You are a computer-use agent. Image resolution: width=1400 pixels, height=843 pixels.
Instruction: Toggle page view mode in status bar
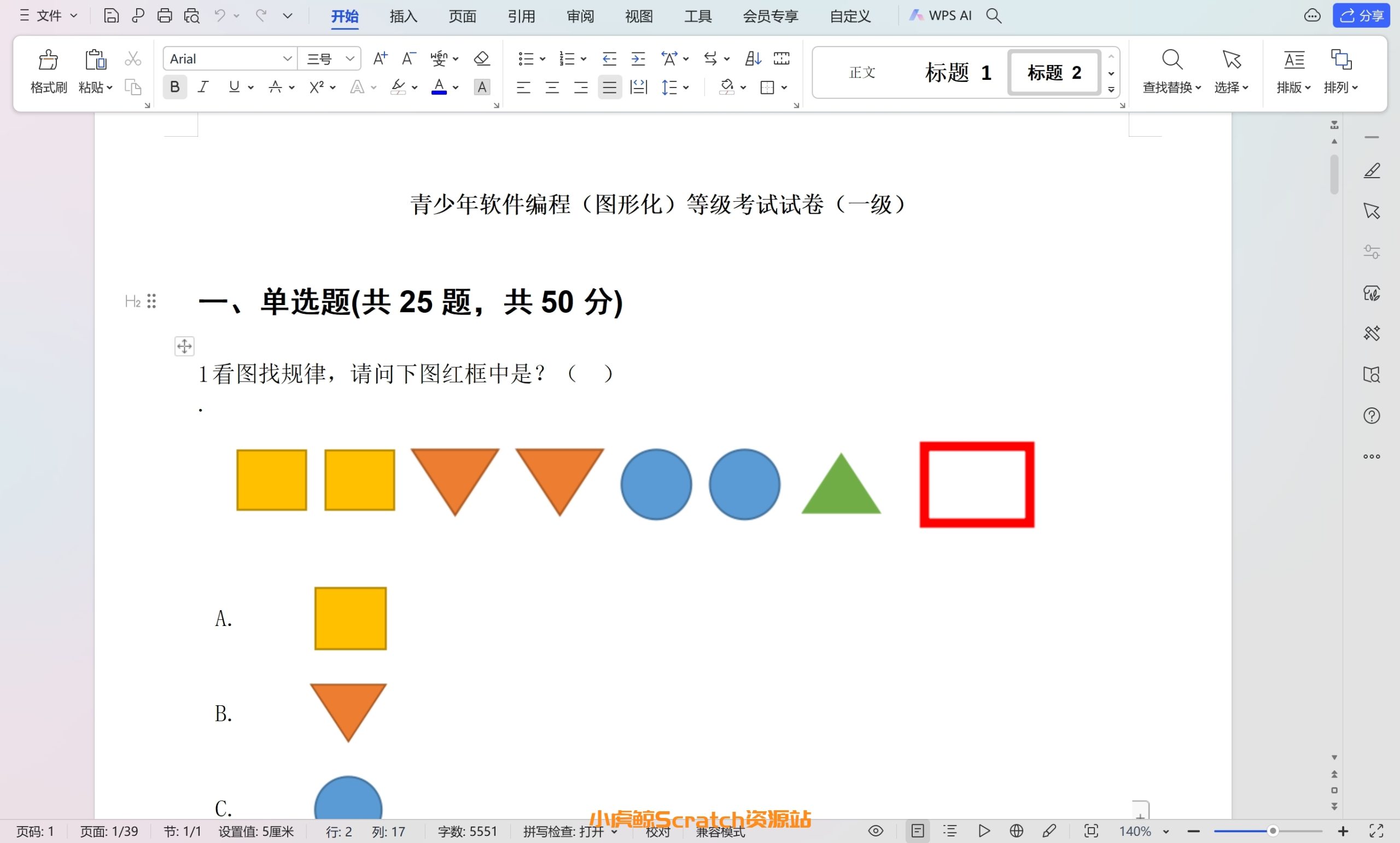918,831
